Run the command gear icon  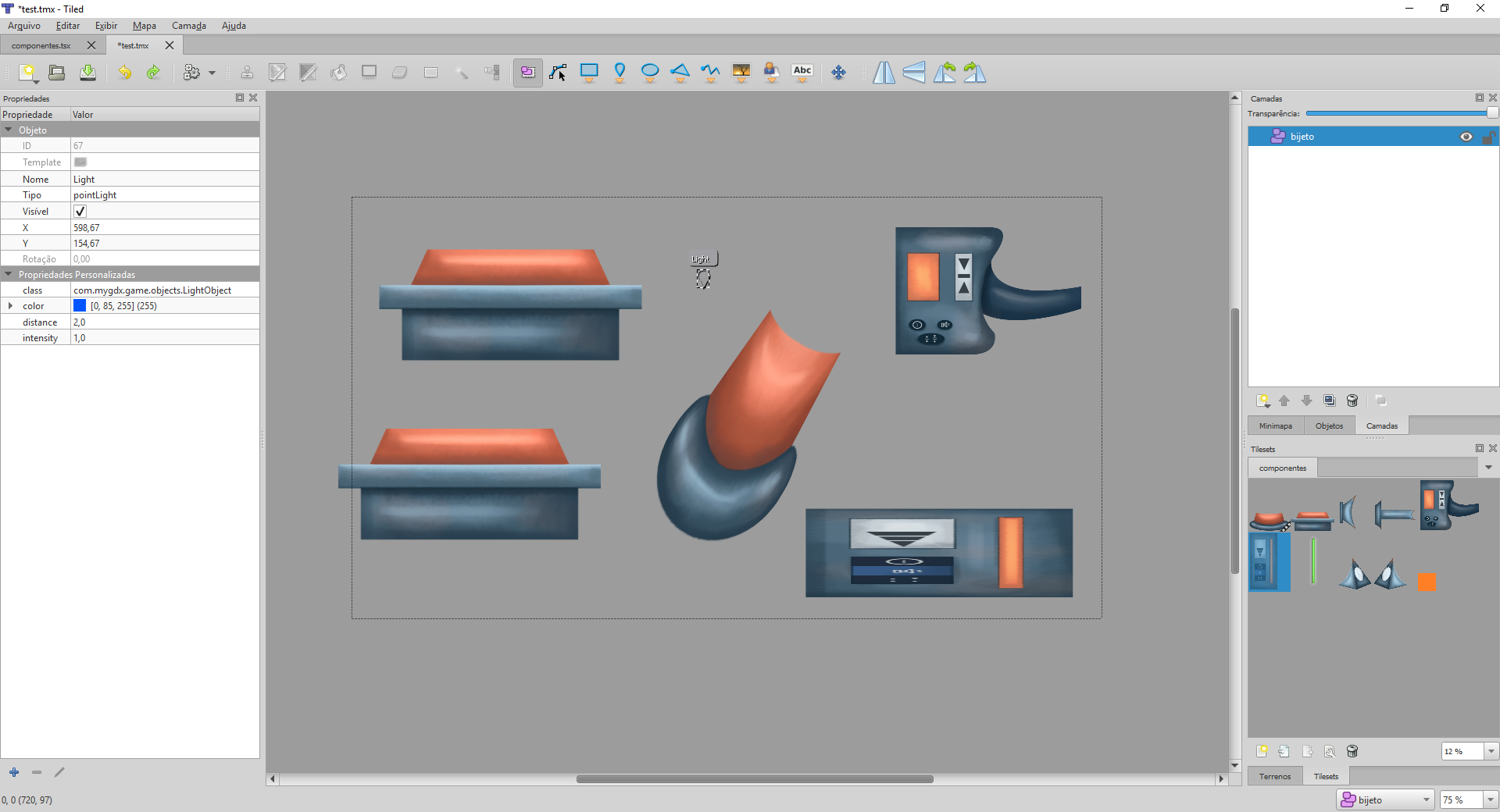(191, 73)
